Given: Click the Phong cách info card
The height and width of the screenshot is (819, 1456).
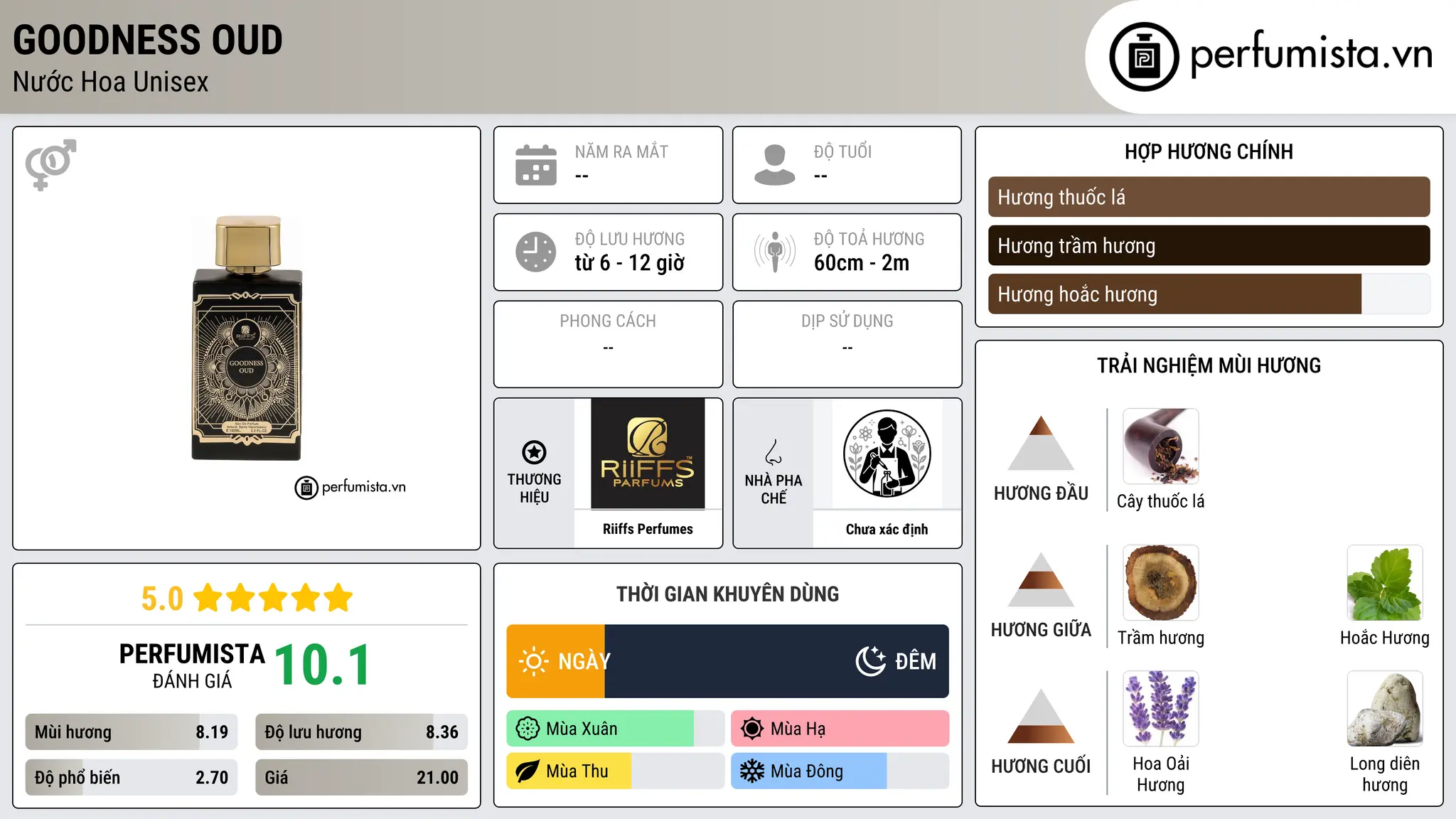Looking at the screenshot, I should pos(608,344).
